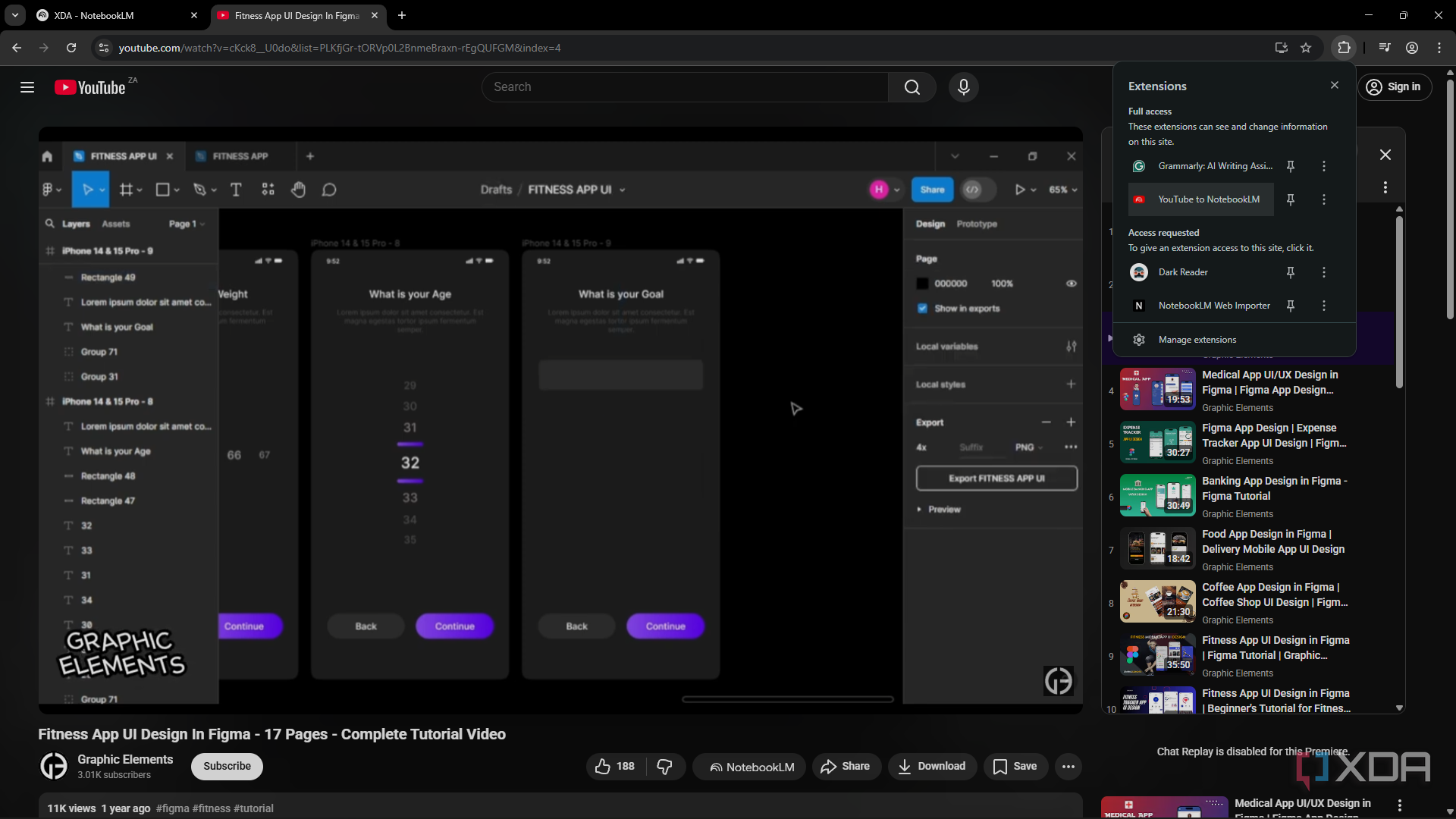Open the Graphic Elements channel name link
The height and width of the screenshot is (819, 1456).
click(125, 759)
